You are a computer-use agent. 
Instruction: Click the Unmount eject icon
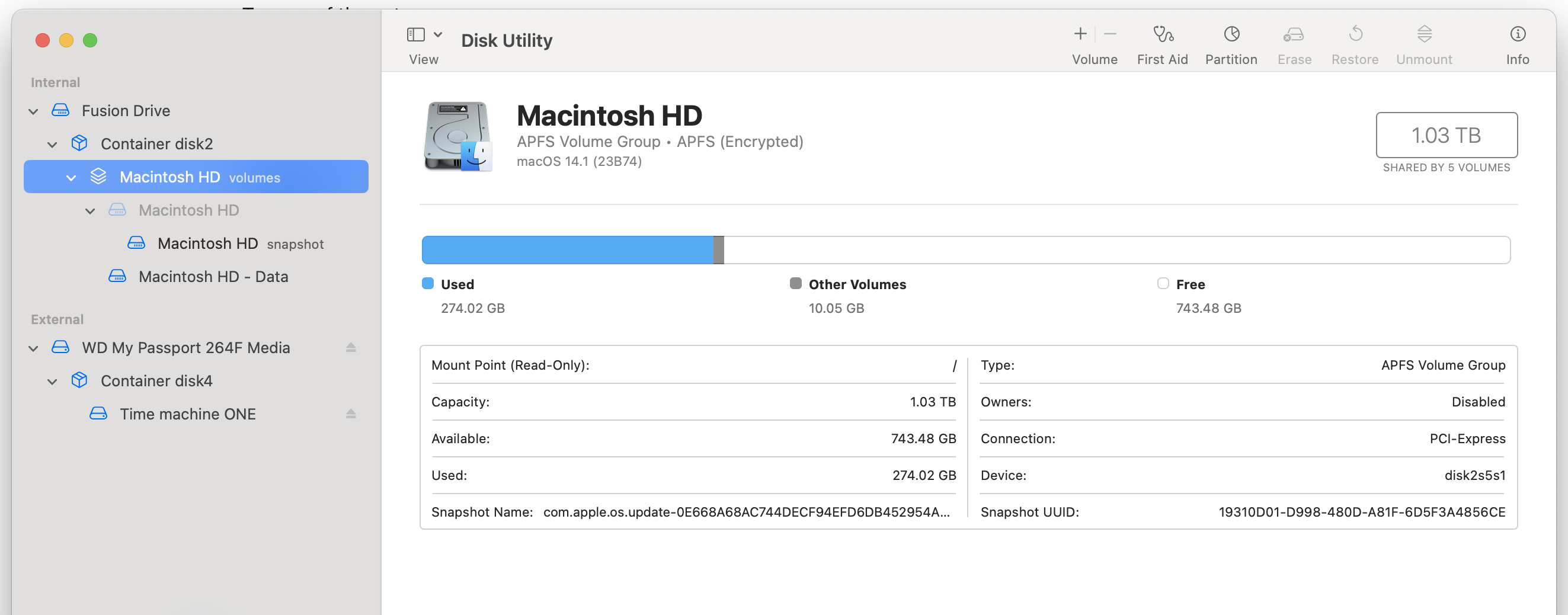[1424, 33]
